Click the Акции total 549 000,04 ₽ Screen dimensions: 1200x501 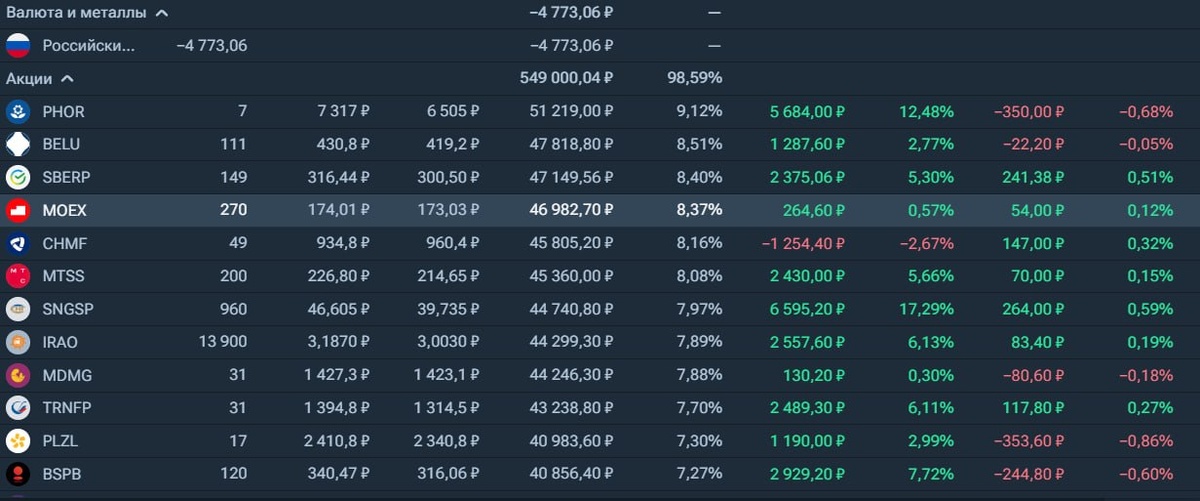[x=567, y=78]
